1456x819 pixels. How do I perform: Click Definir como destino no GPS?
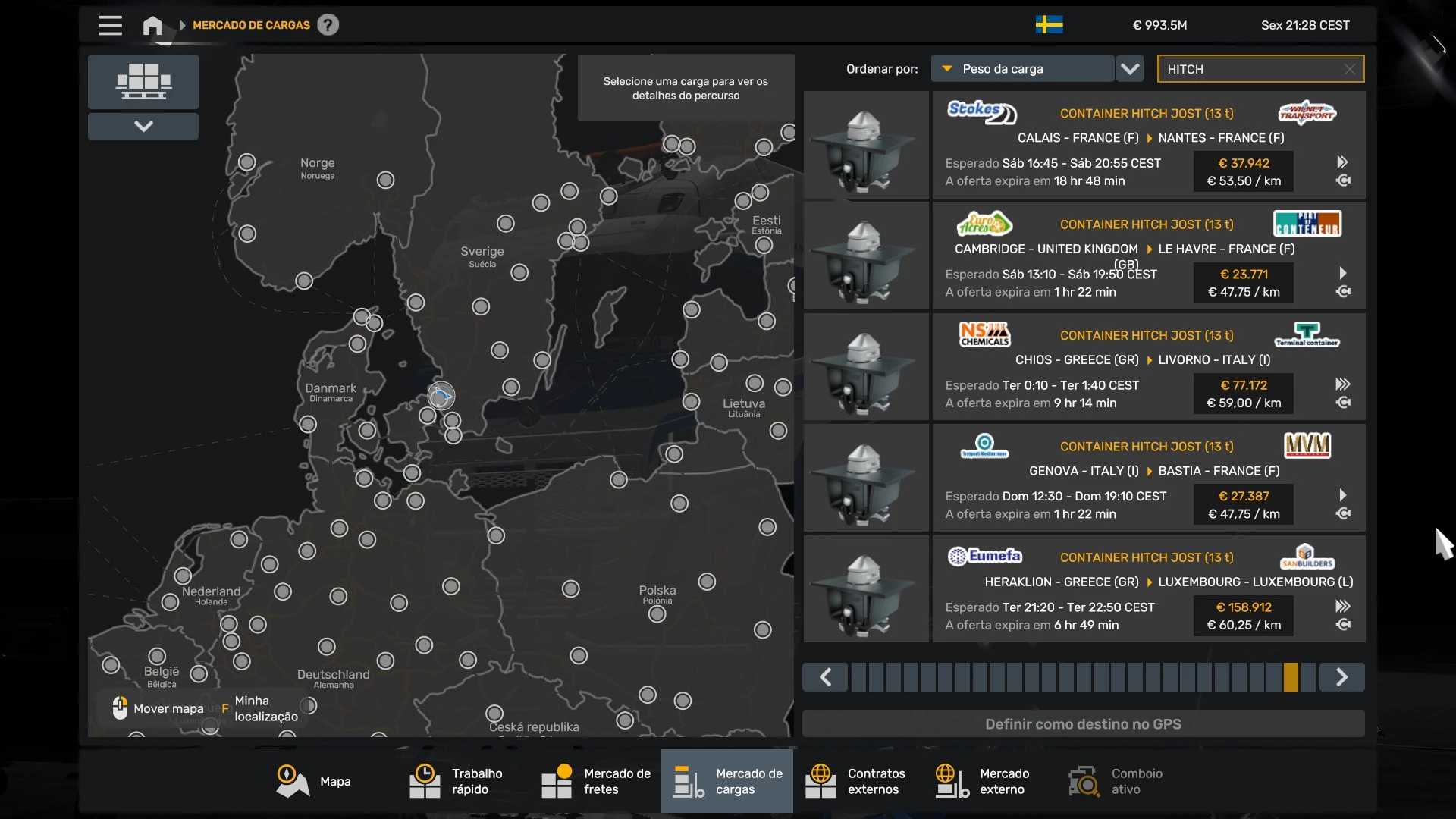coord(1083,724)
